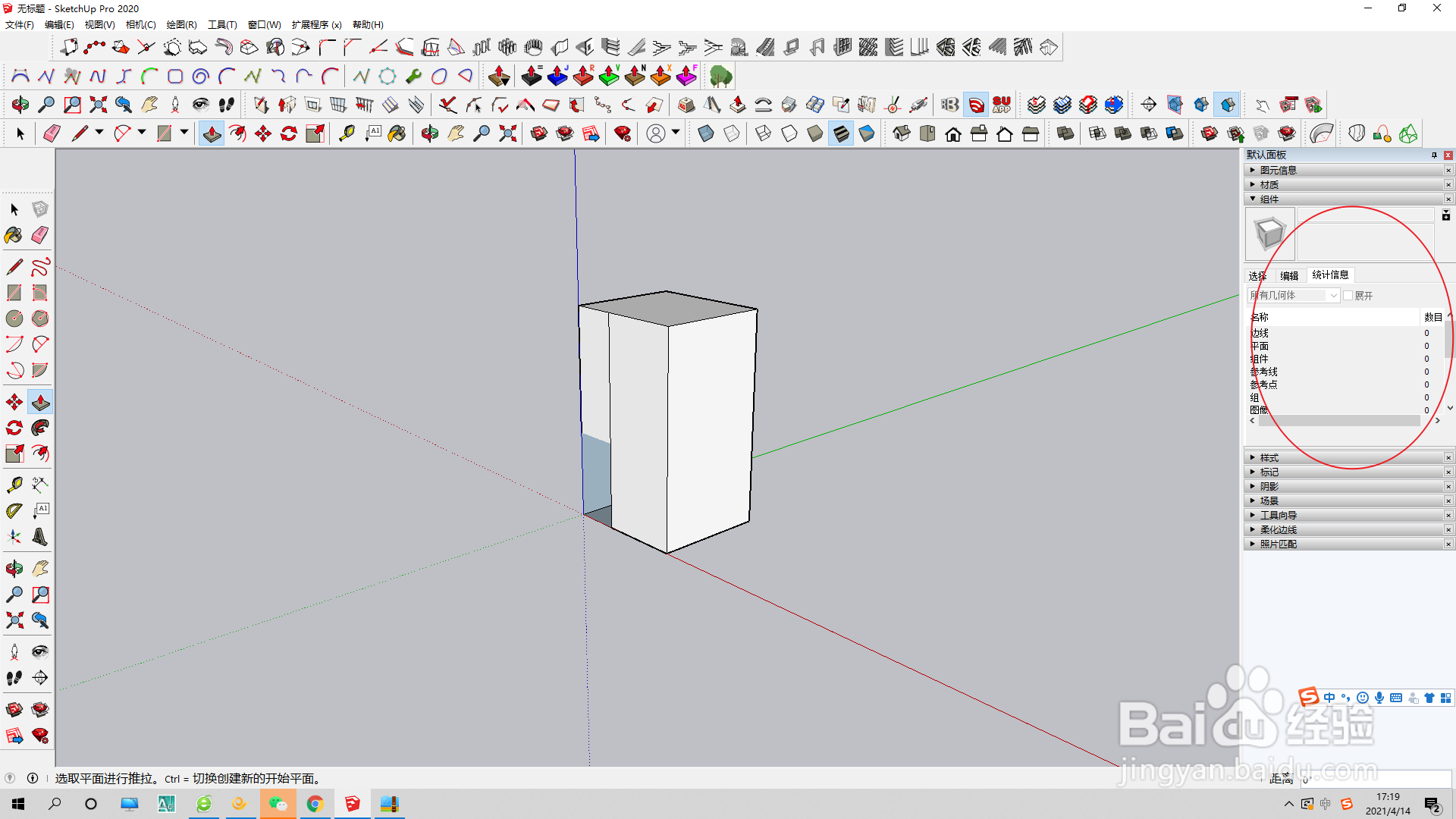
Task: Pin the 默认面板 tray
Action: coord(1433,155)
